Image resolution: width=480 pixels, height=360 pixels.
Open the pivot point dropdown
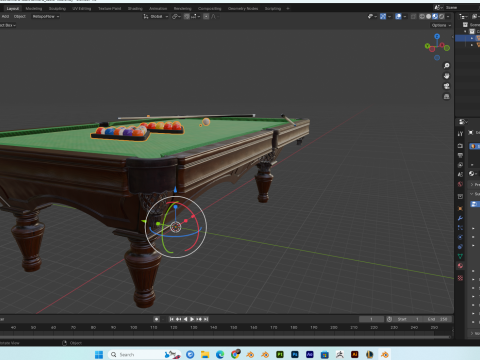click(176, 16)
